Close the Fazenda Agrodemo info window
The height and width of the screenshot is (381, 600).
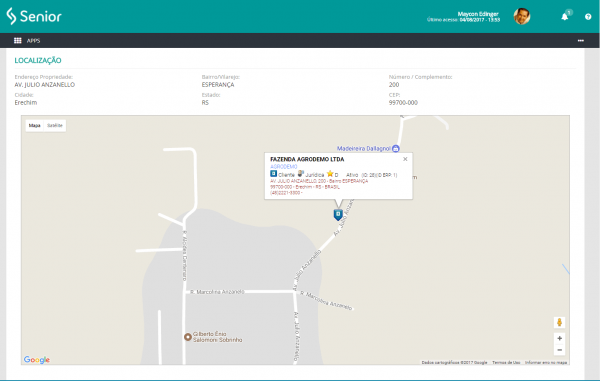coord(405,159)
